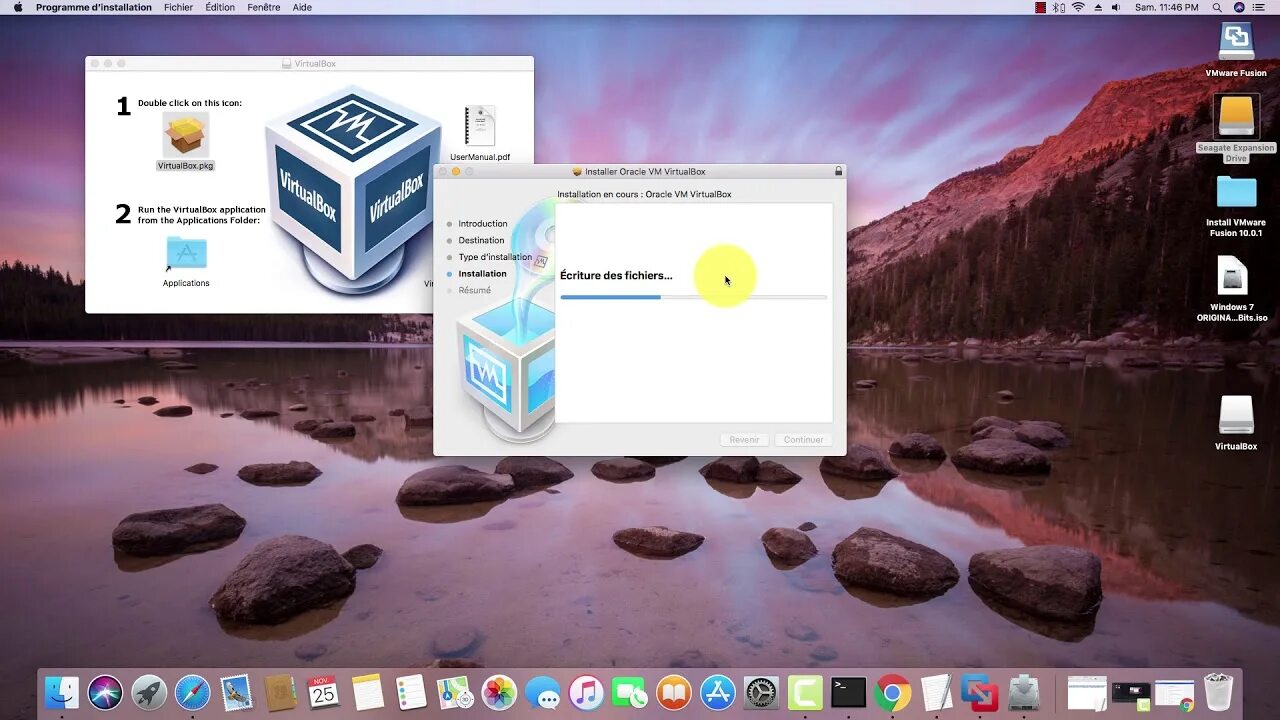Open Contacts book in the Dock
The height and width of the screenshot is (720, 1280).
click(x=280, y=692)
